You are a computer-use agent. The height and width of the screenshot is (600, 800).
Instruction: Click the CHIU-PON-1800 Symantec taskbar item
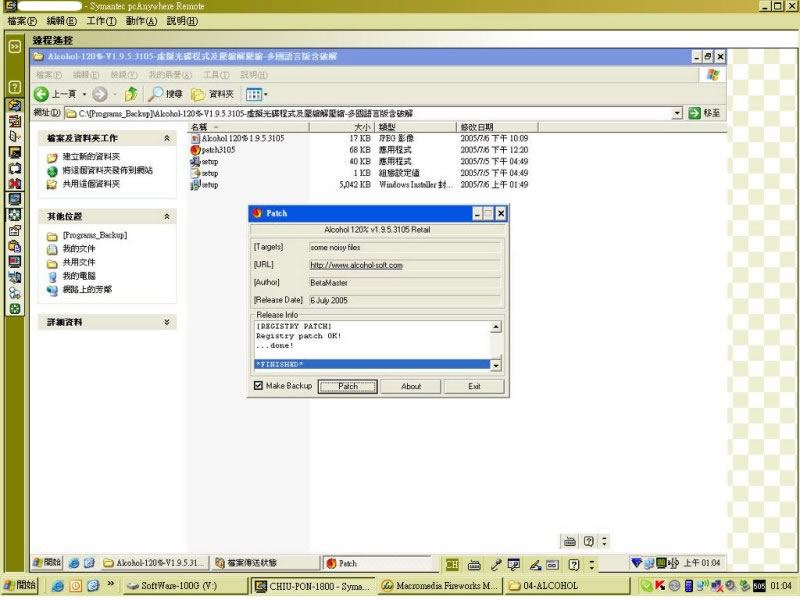[313, 586]
